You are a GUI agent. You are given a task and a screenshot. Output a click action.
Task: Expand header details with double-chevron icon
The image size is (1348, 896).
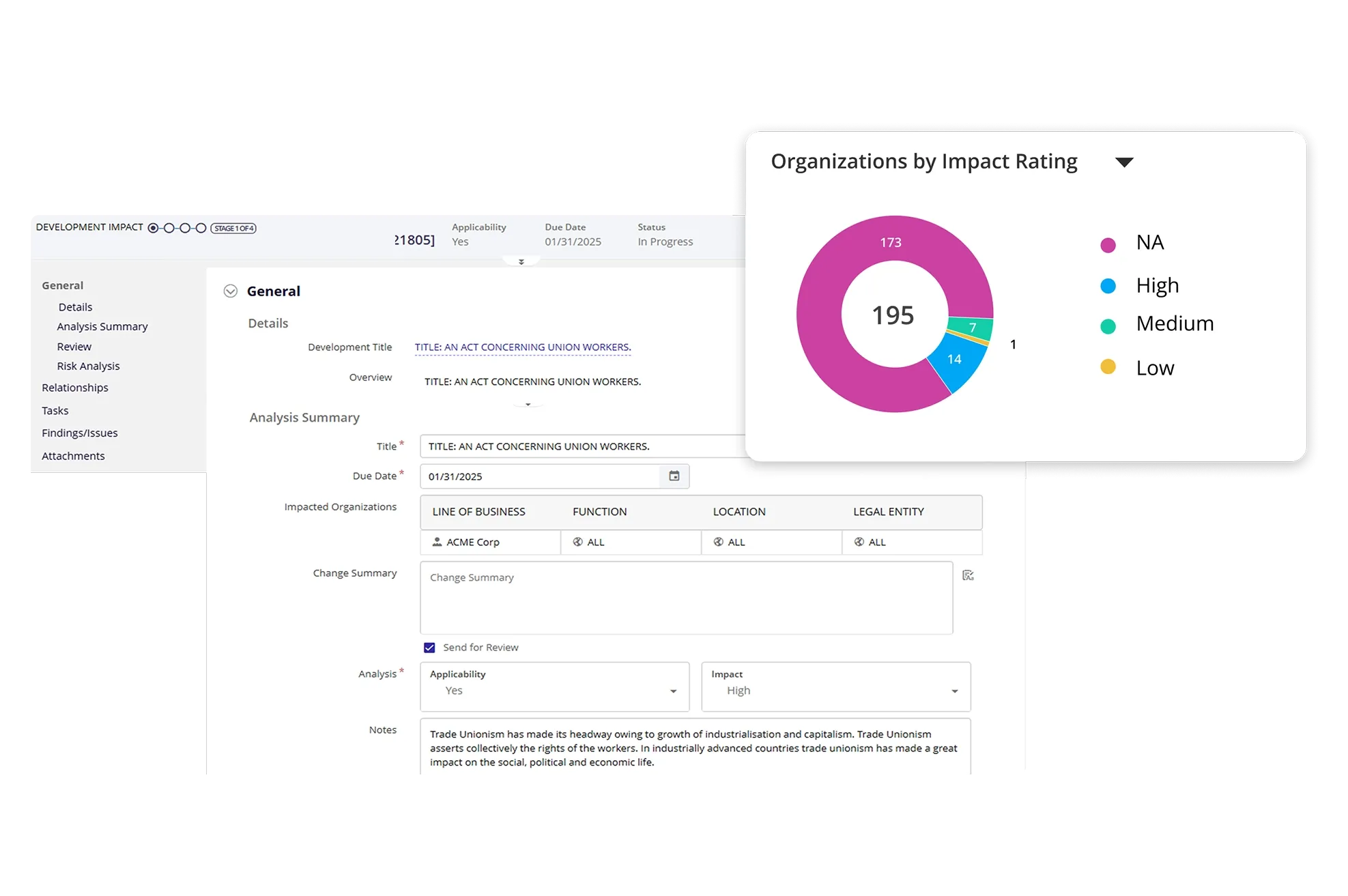point(521,262)
